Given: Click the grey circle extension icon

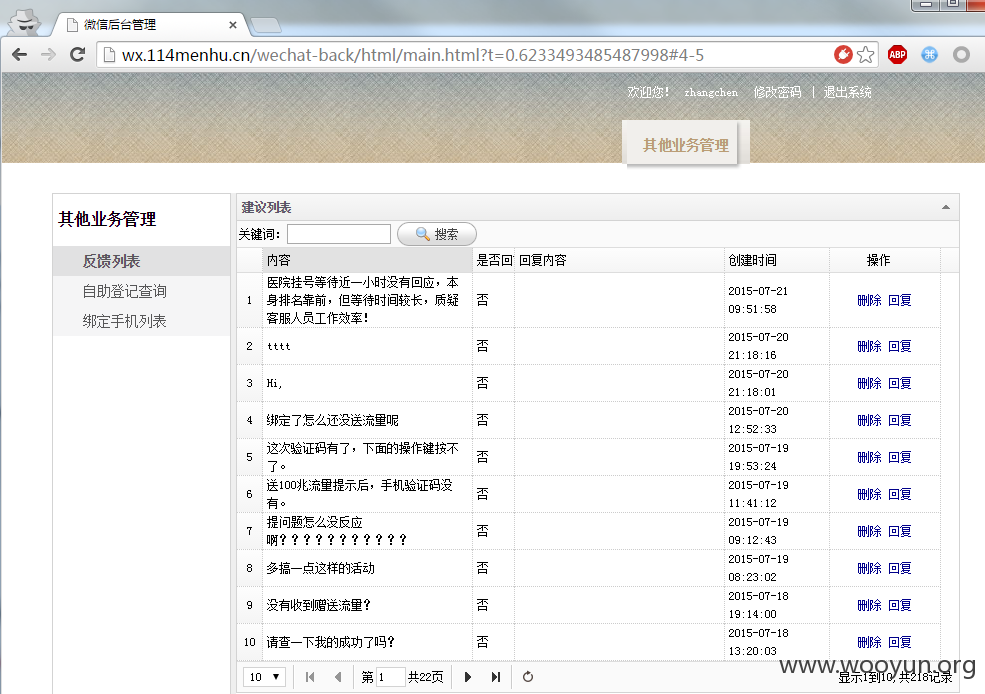Looking at the screenshot, I should click(x=961, y=55).
